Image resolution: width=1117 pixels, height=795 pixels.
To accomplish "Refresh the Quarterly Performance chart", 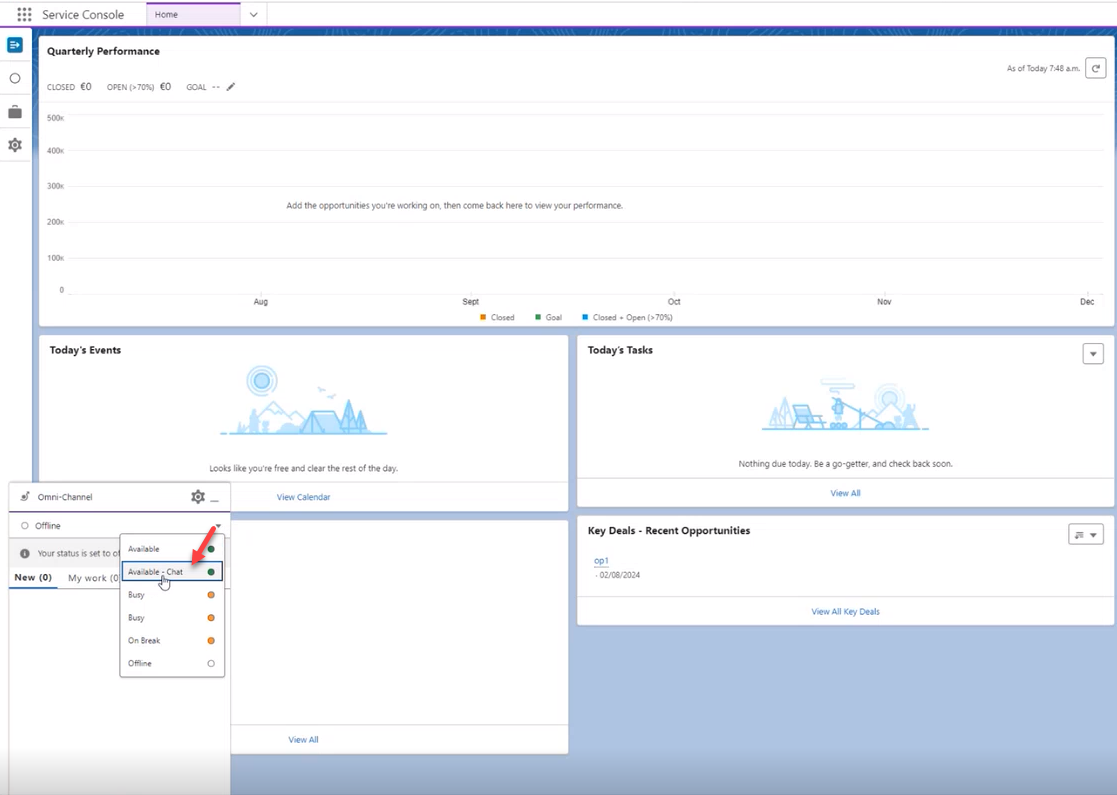I will (x=1095, y=68).
